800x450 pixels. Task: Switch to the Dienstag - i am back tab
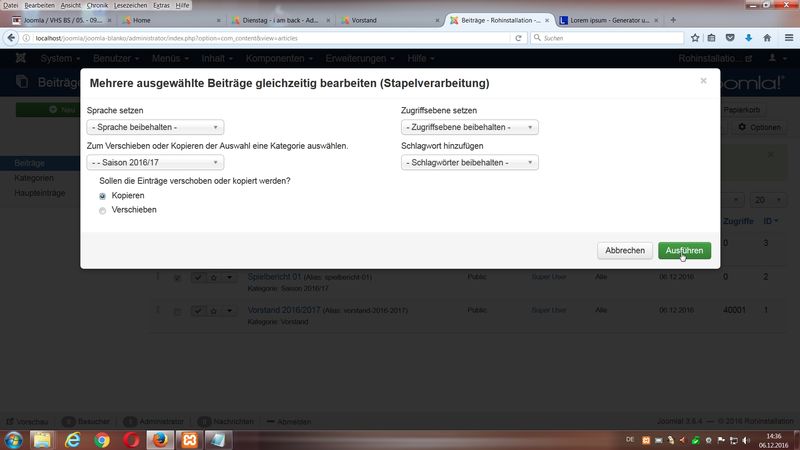pyautogui.click(x=280, y=20)
